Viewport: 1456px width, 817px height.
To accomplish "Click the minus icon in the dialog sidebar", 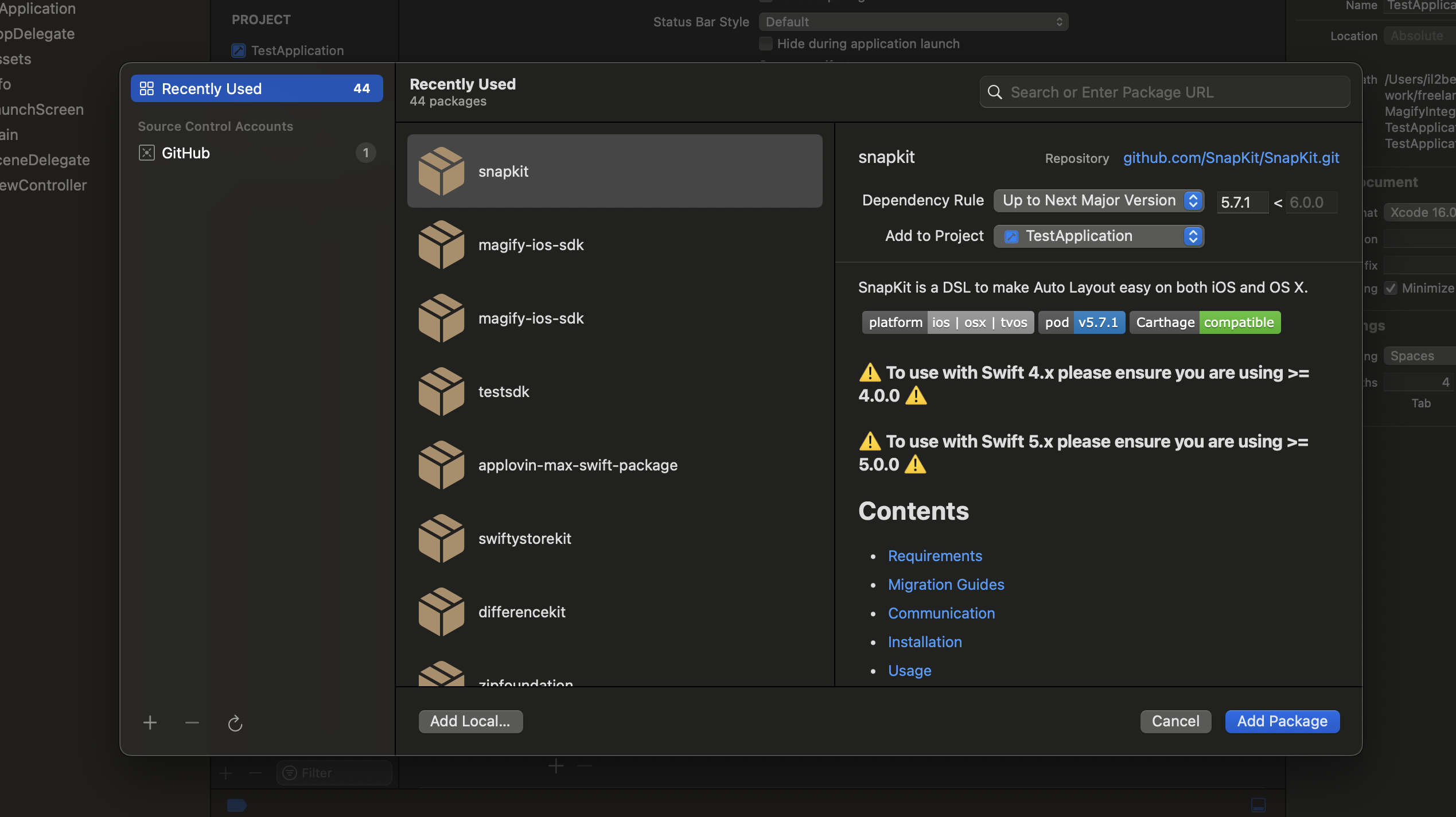I will click(x=192, y=722).
